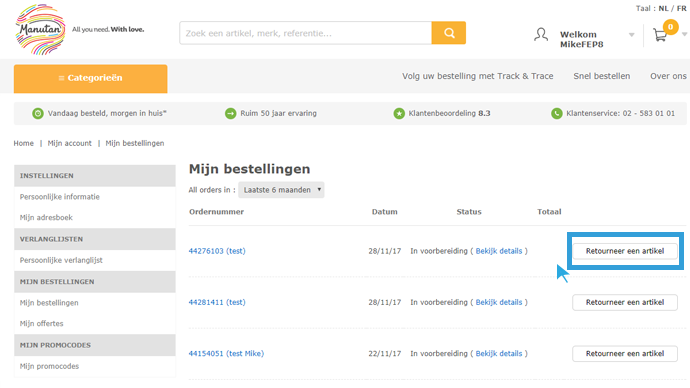
Task: Click Retourneer een artikel for order 44276103
Action: pos(625,251)
